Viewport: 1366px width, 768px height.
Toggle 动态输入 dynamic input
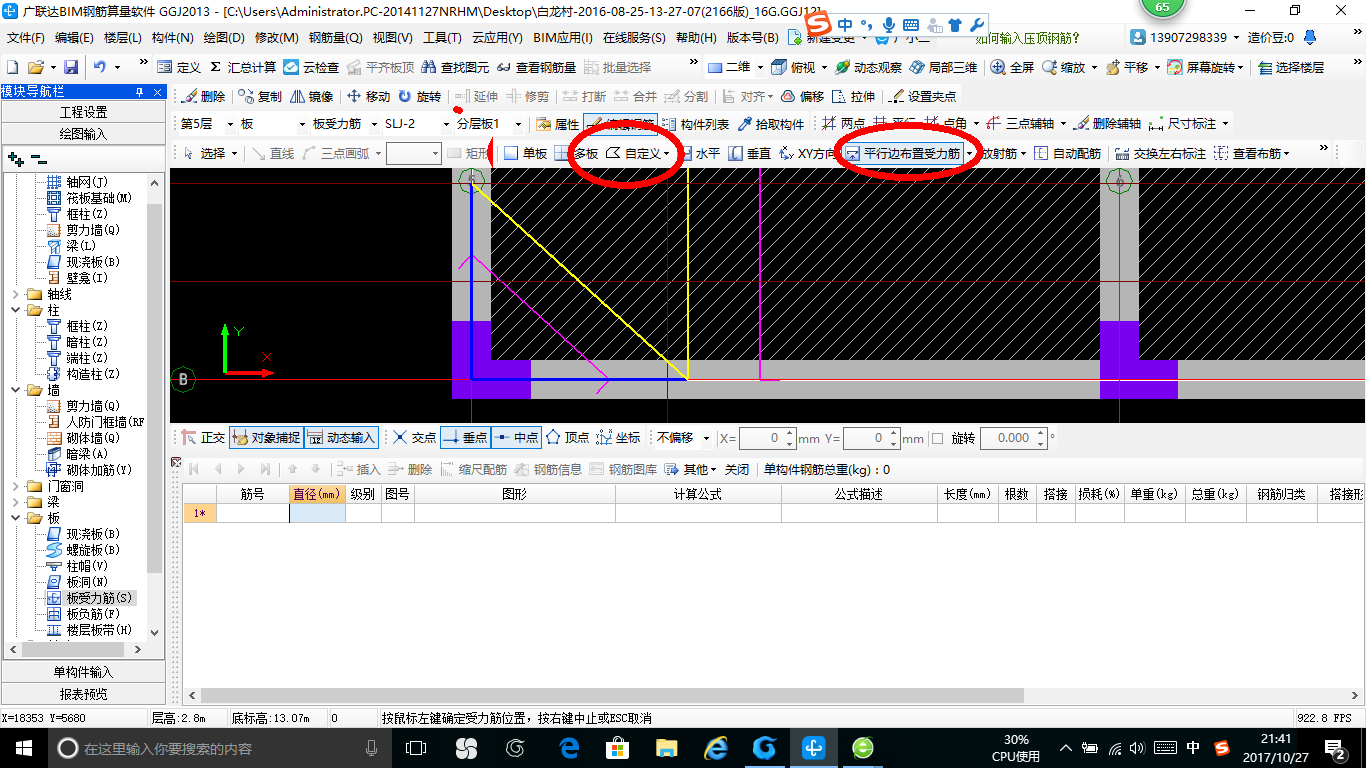tap(342, 438)
